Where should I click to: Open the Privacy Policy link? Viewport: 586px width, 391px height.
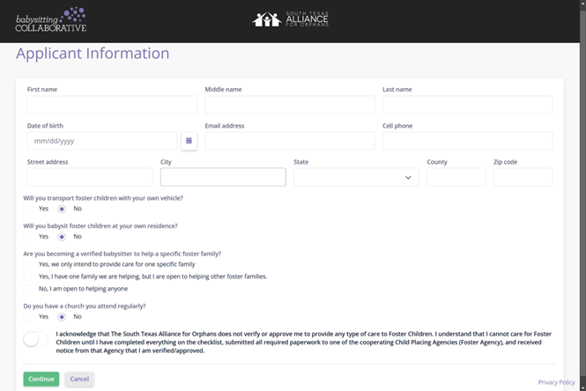click(x=556, y=382)
